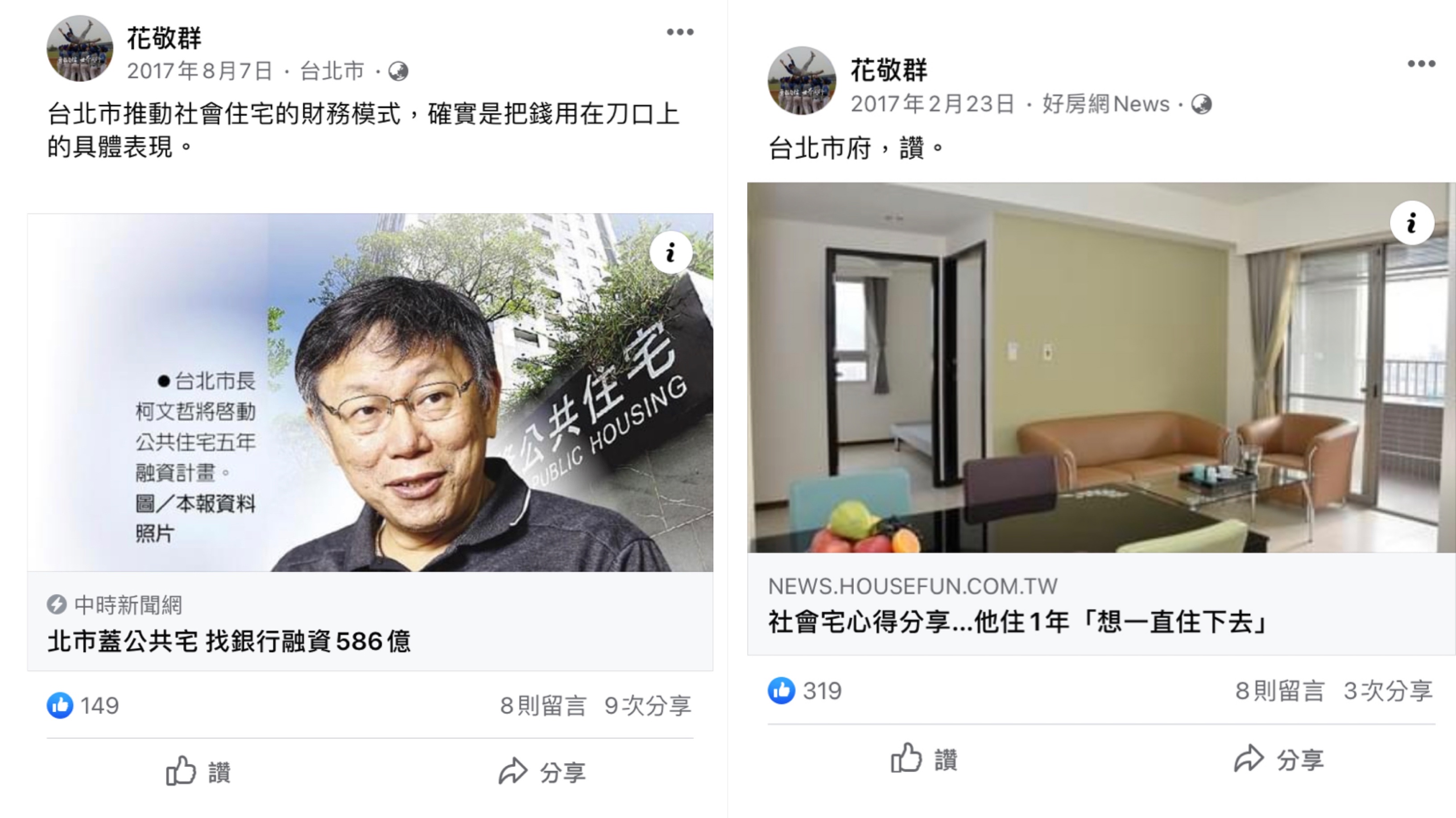The width and height of the screenshot is (1456, 818).
Task: Open the headline 北市蓋公共宅 找銀行融資586億
Action: tap(229, 641)
